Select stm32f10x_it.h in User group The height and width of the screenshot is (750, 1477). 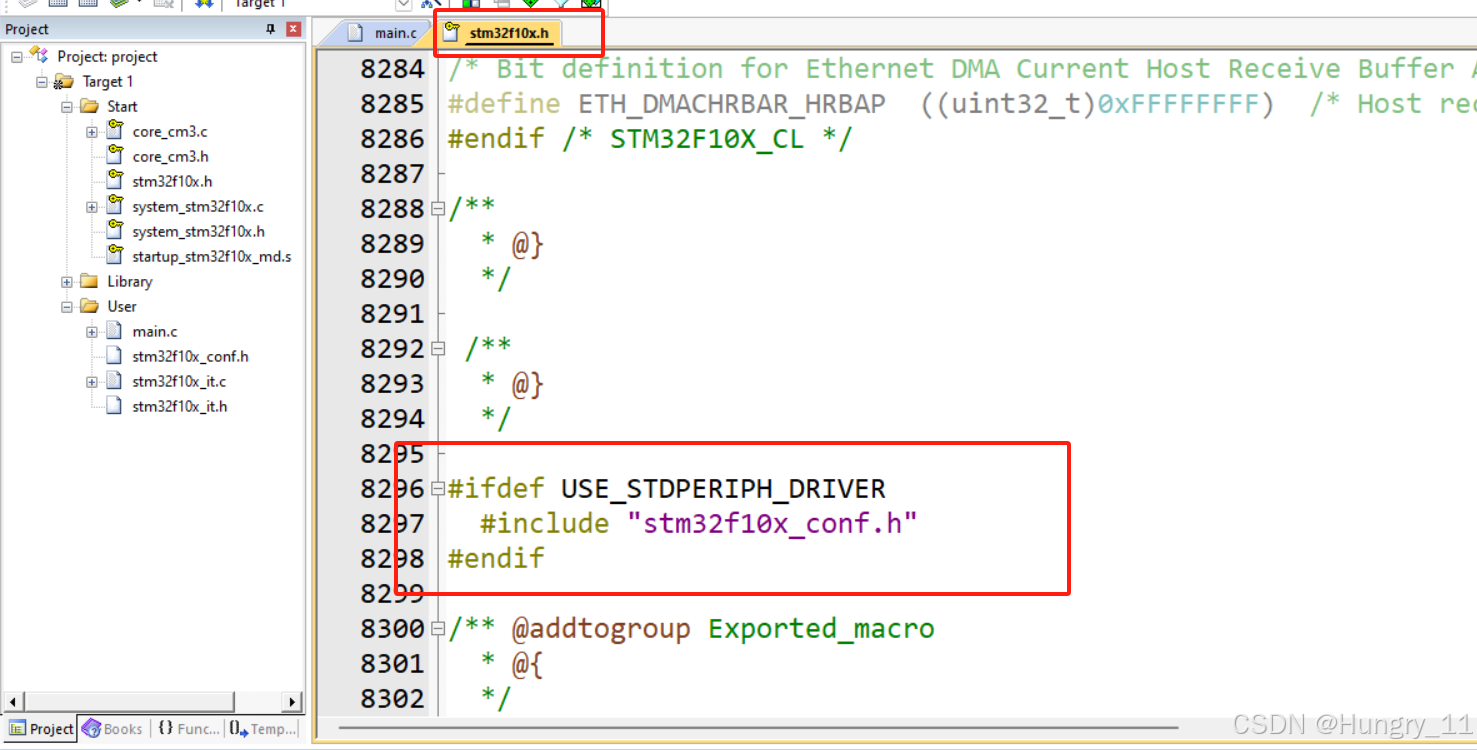[x=180, y=406]
